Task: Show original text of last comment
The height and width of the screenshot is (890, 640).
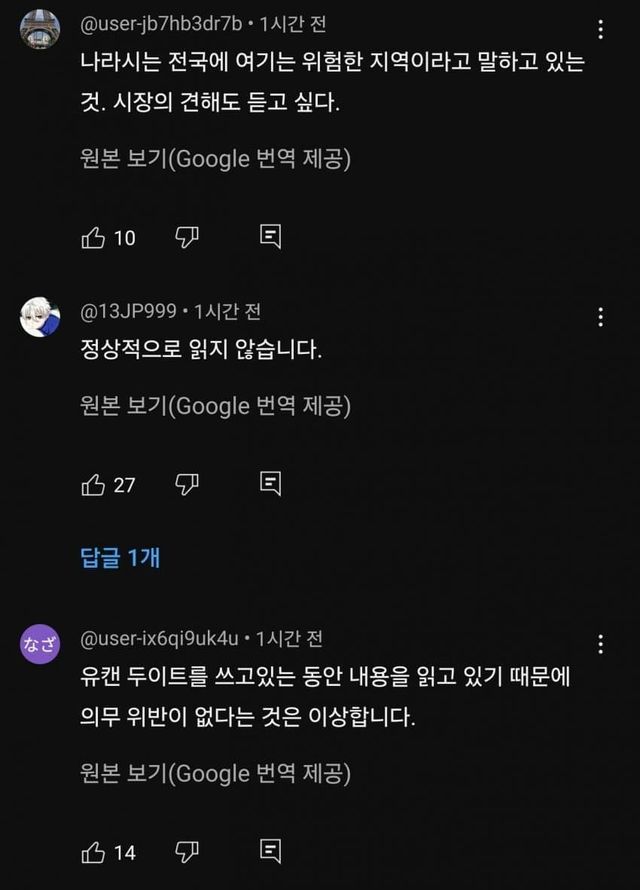Action: point(215,773)
